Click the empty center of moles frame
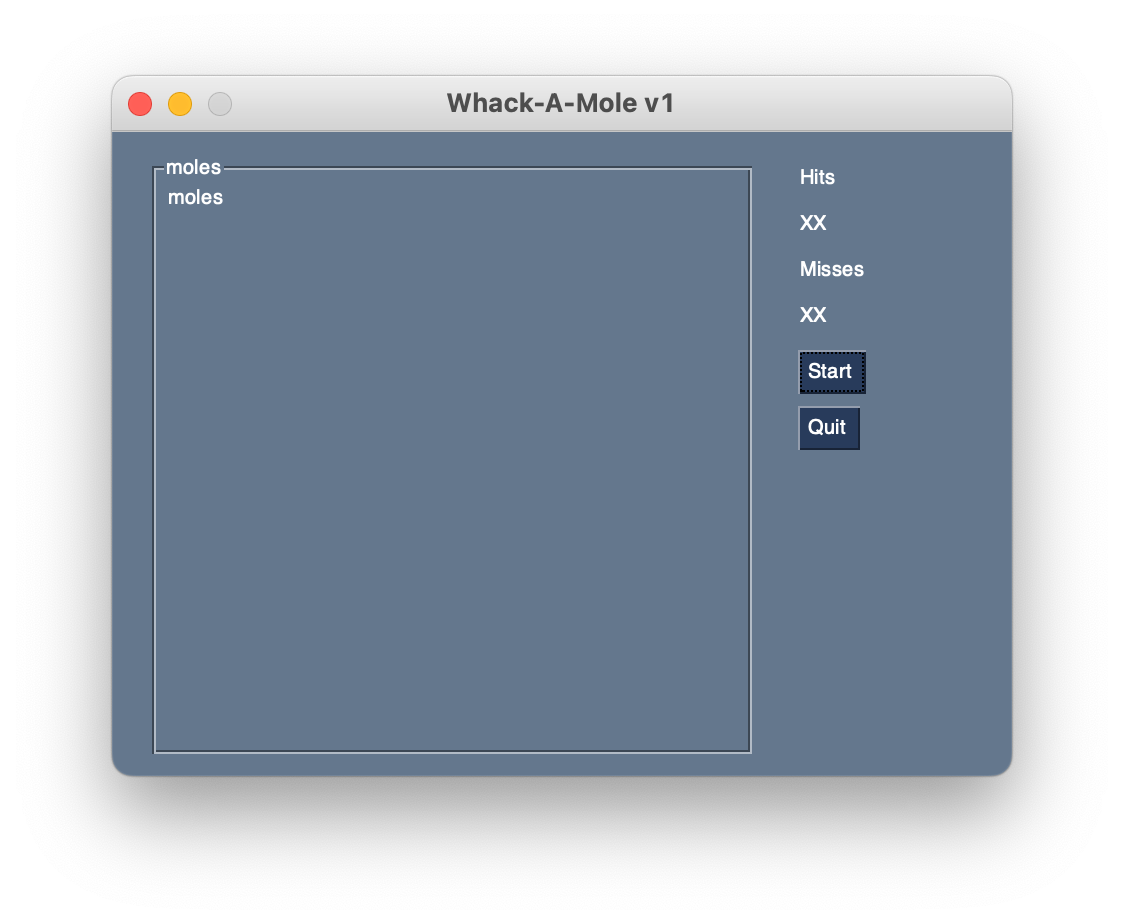 452,473
